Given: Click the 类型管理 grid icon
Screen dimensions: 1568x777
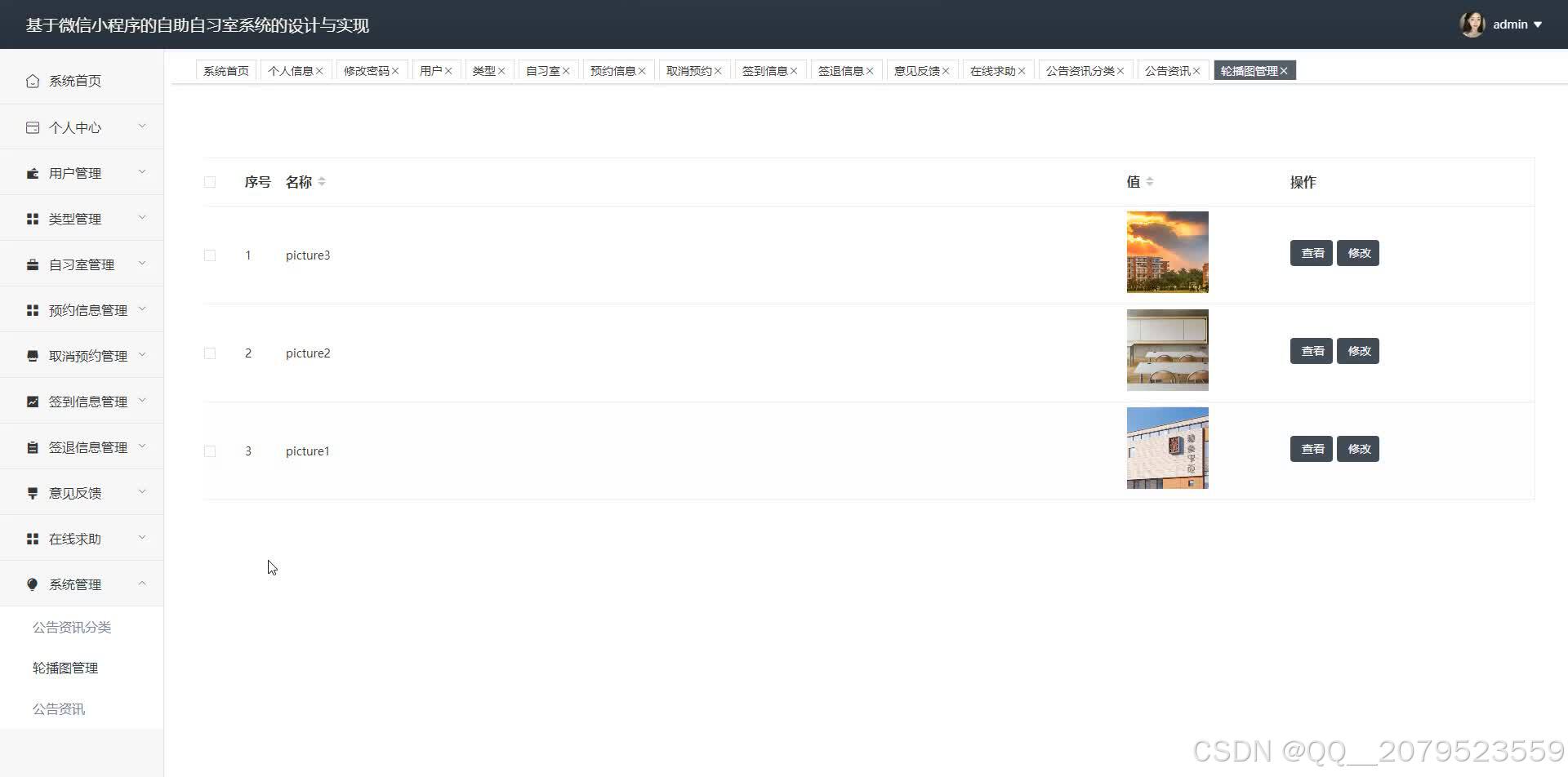Looking at the screenshot, I should click(x=33, y=219).
